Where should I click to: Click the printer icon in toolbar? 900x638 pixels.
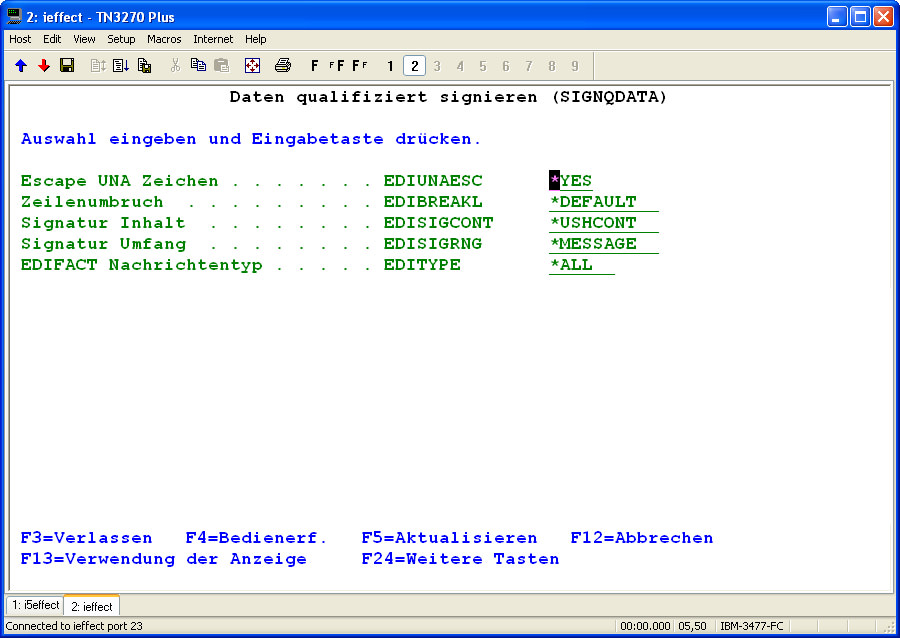point(283,66)
